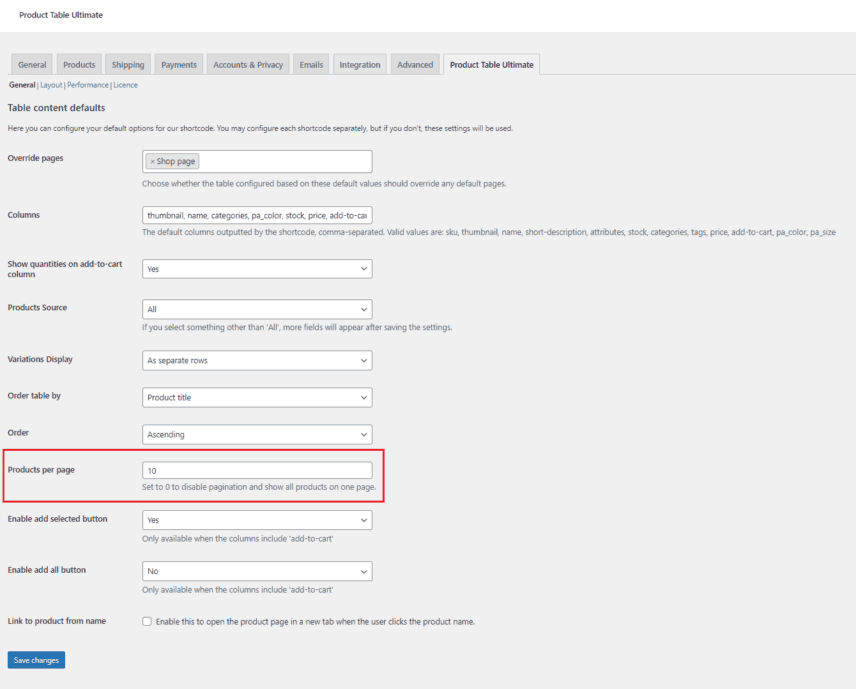
Task: Click the Columns input field
Action: point(256,214)
